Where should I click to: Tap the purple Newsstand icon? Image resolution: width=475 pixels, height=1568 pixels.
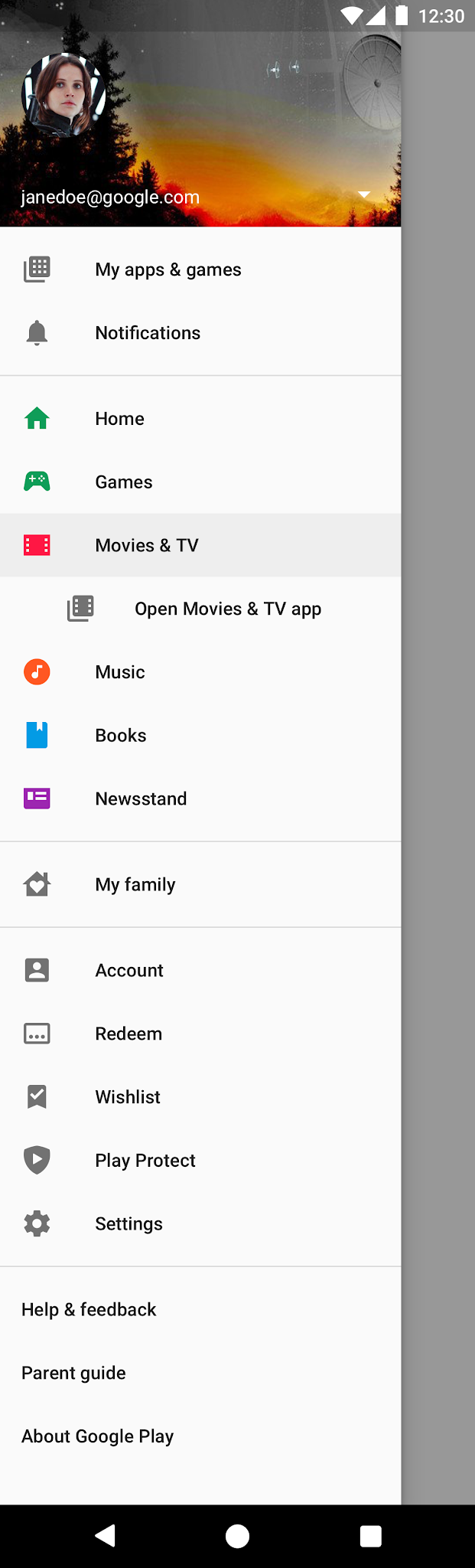(37, 799)
